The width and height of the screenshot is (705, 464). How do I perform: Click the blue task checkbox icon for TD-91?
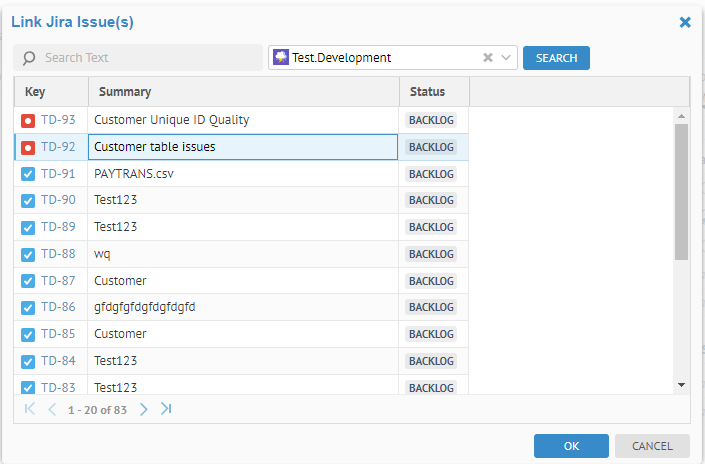[x=28, y=174]
